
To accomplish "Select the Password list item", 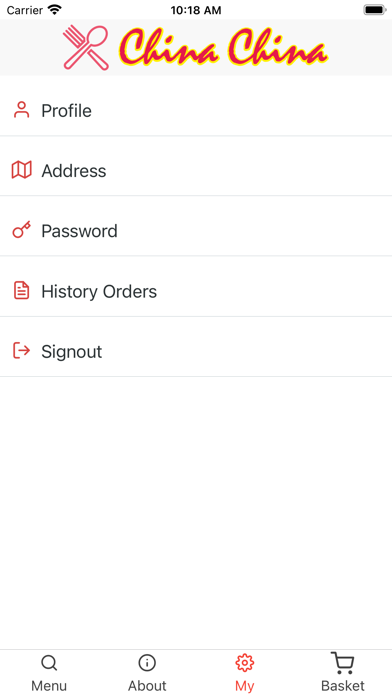I will click(196, 231).
